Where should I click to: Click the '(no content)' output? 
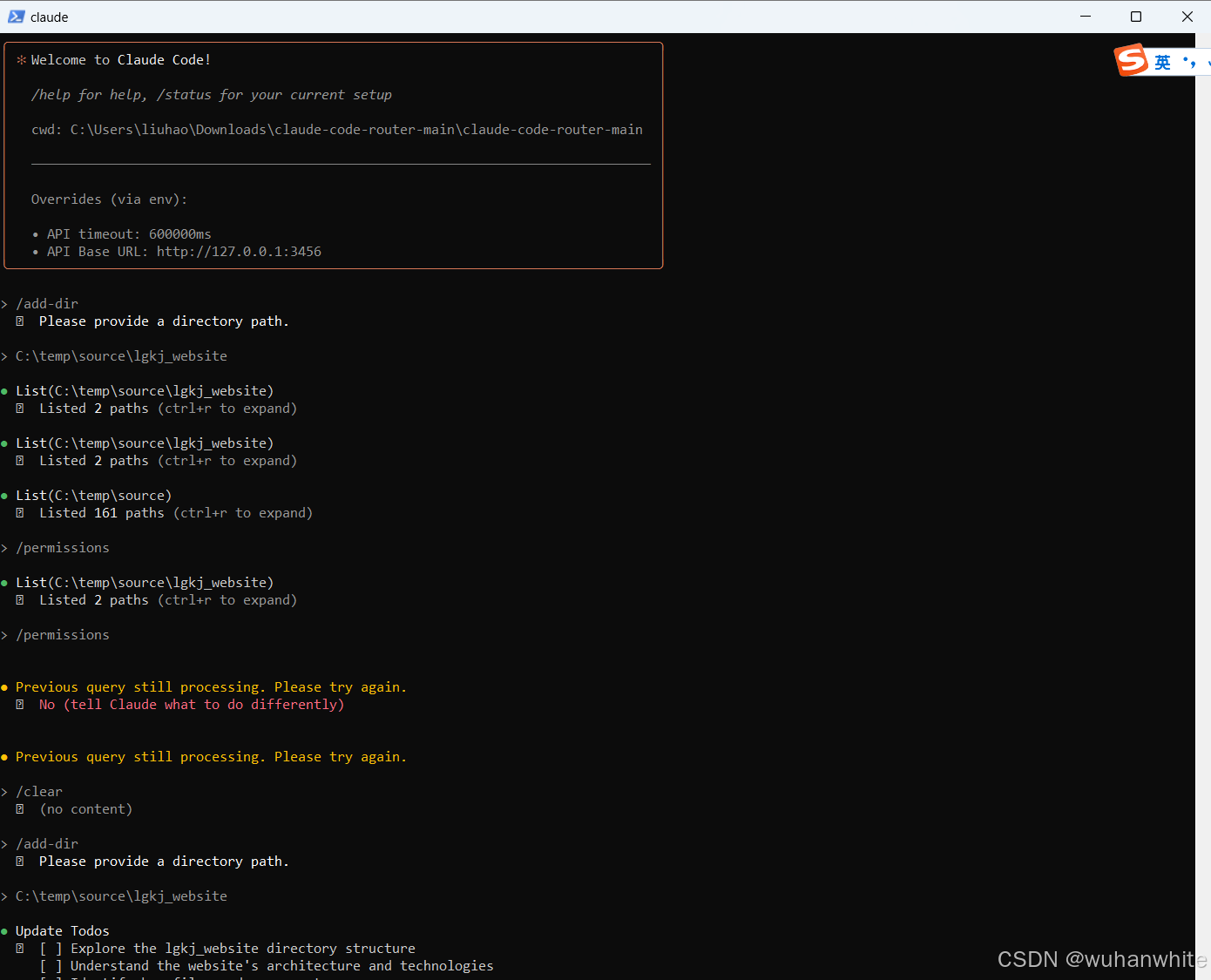tap(86, 809)
